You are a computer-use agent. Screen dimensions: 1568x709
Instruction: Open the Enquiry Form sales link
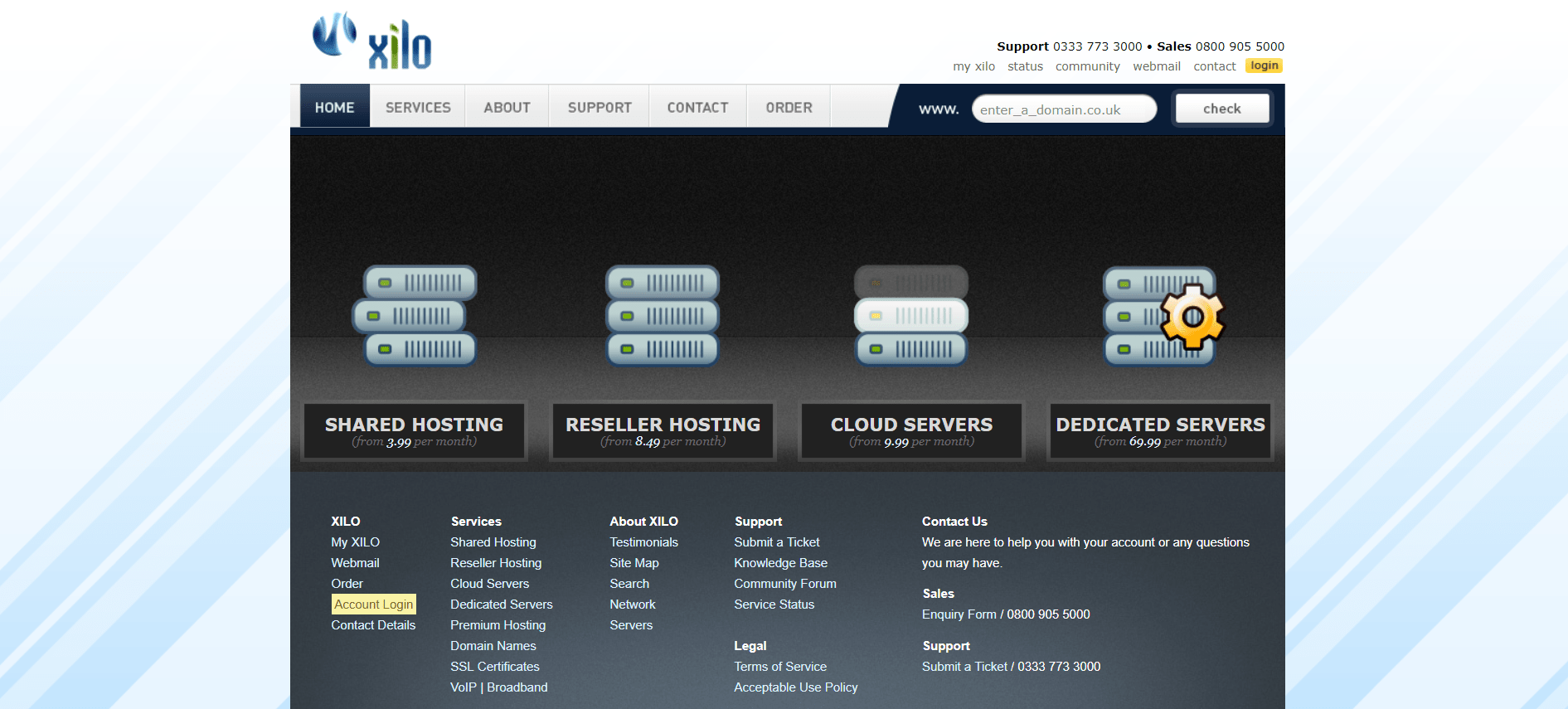click(x=959, y=614)
